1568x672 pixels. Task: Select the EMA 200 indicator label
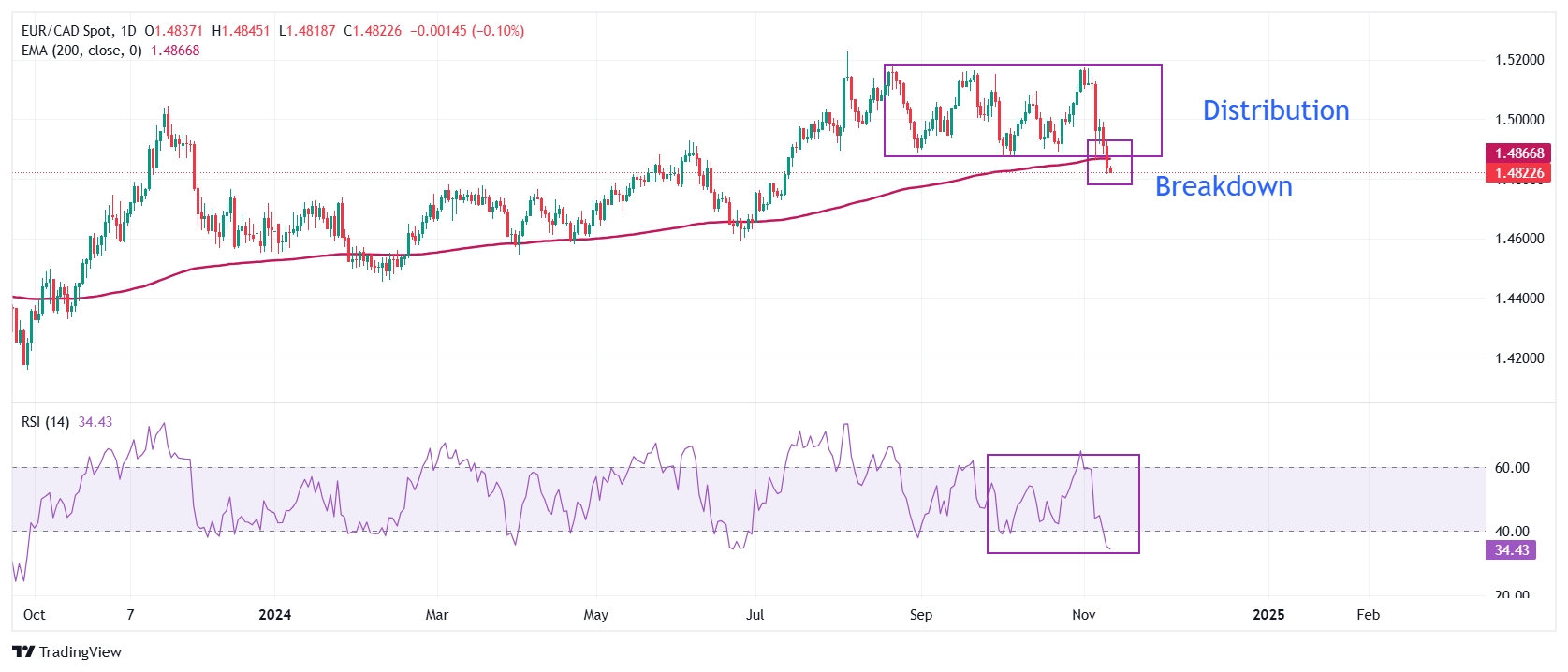(81, 51)
